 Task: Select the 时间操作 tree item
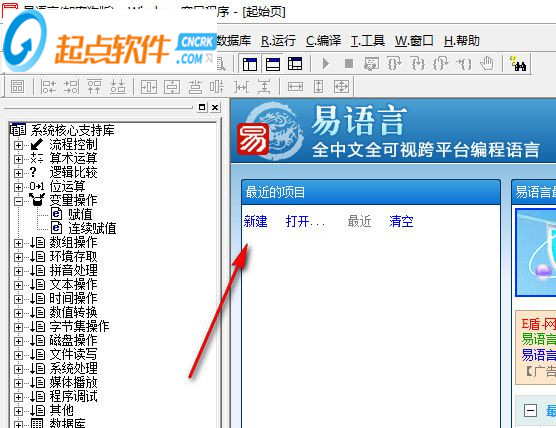73,299
